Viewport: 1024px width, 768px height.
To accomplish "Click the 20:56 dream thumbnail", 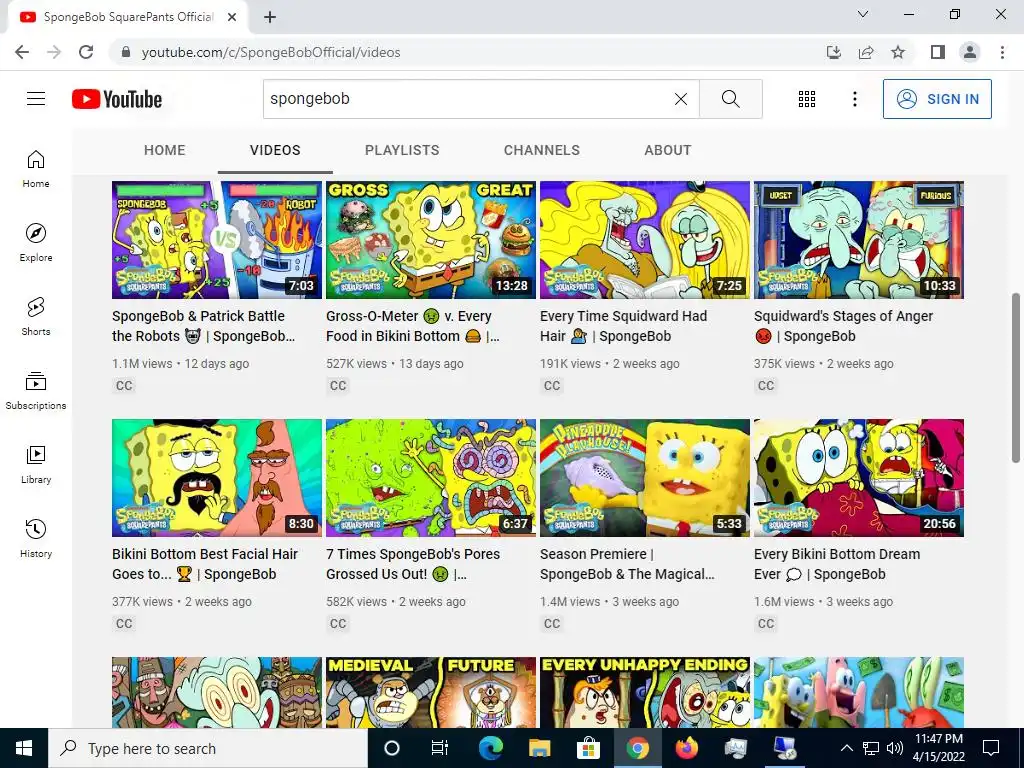I will point(859,478).
